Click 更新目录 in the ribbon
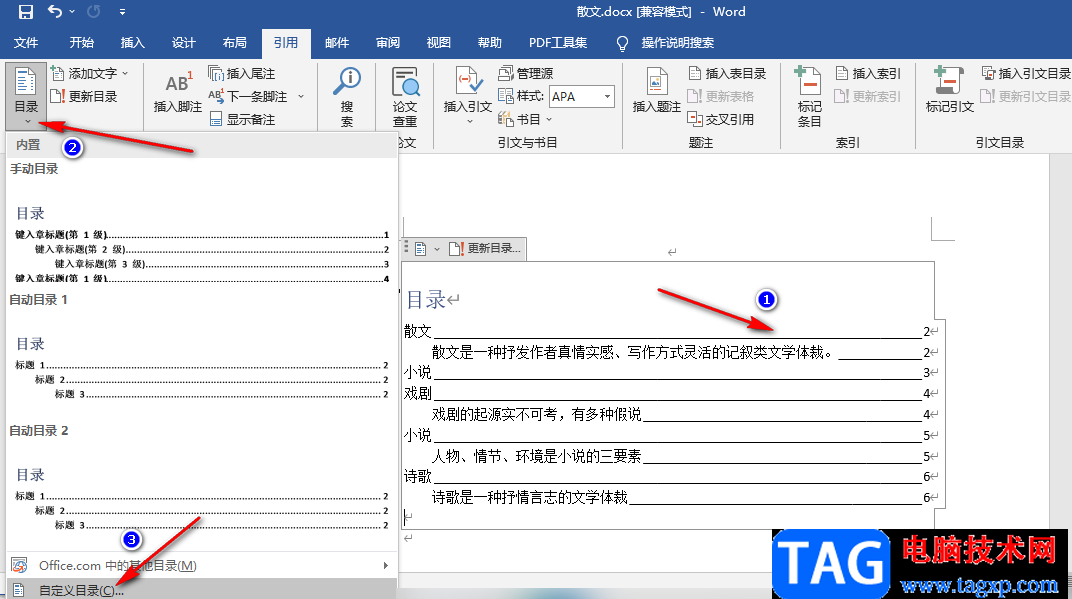Viewport: 1072px width, 599px height. pos(84,96)
